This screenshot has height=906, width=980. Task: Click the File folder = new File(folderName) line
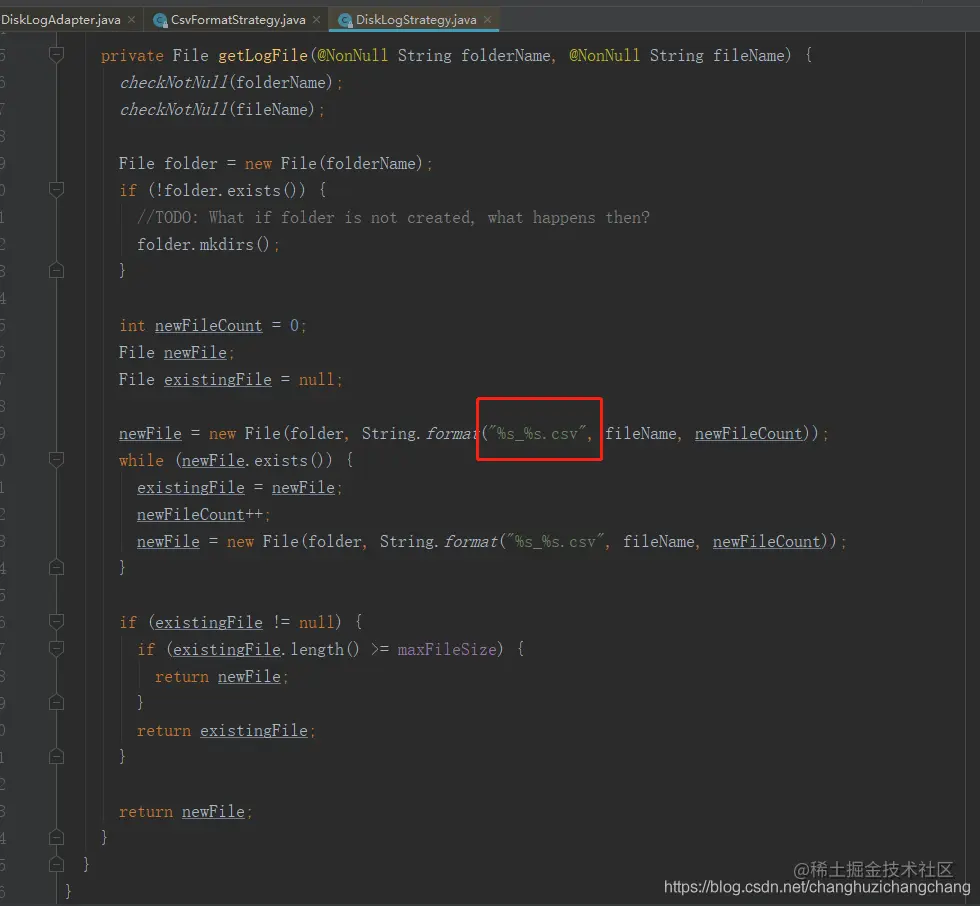coord(276,164)
